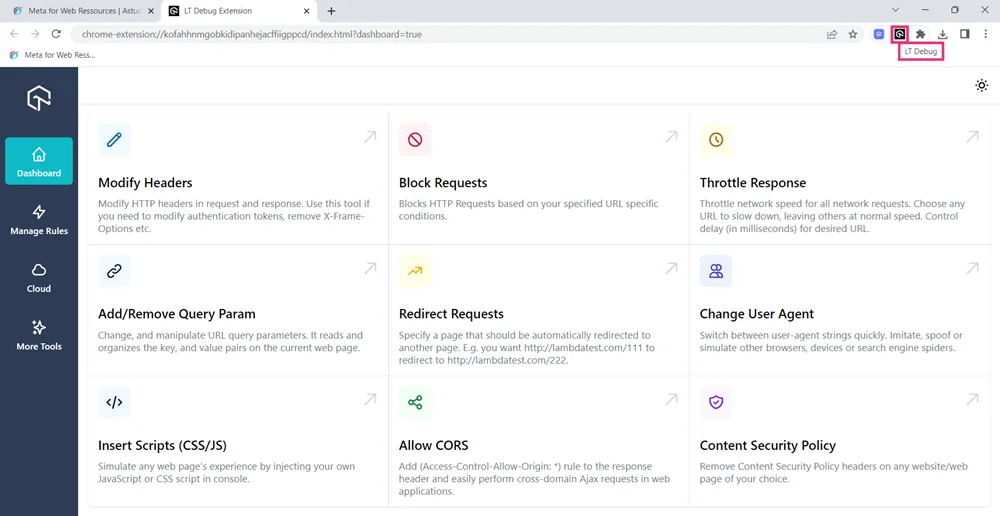Open Redirect Requests via its arrow icon
This screenshot has height=516, width=1000.
[671, 268]
